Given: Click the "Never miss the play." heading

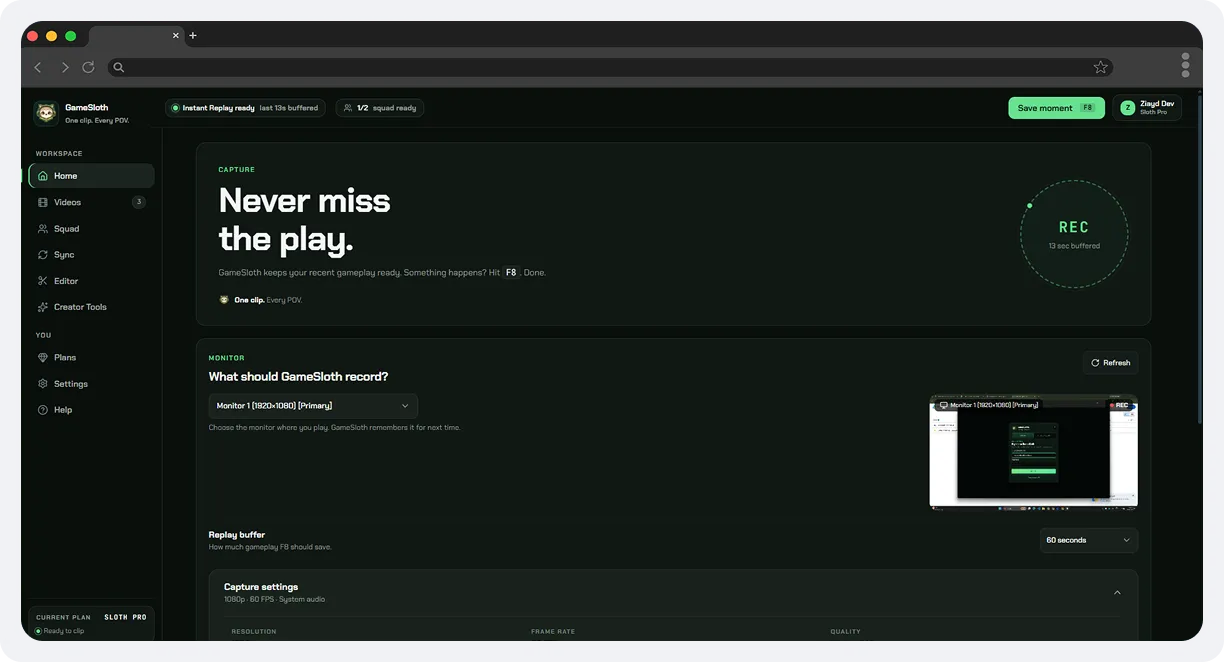Looking at the screenshot, I should [305, 220].
